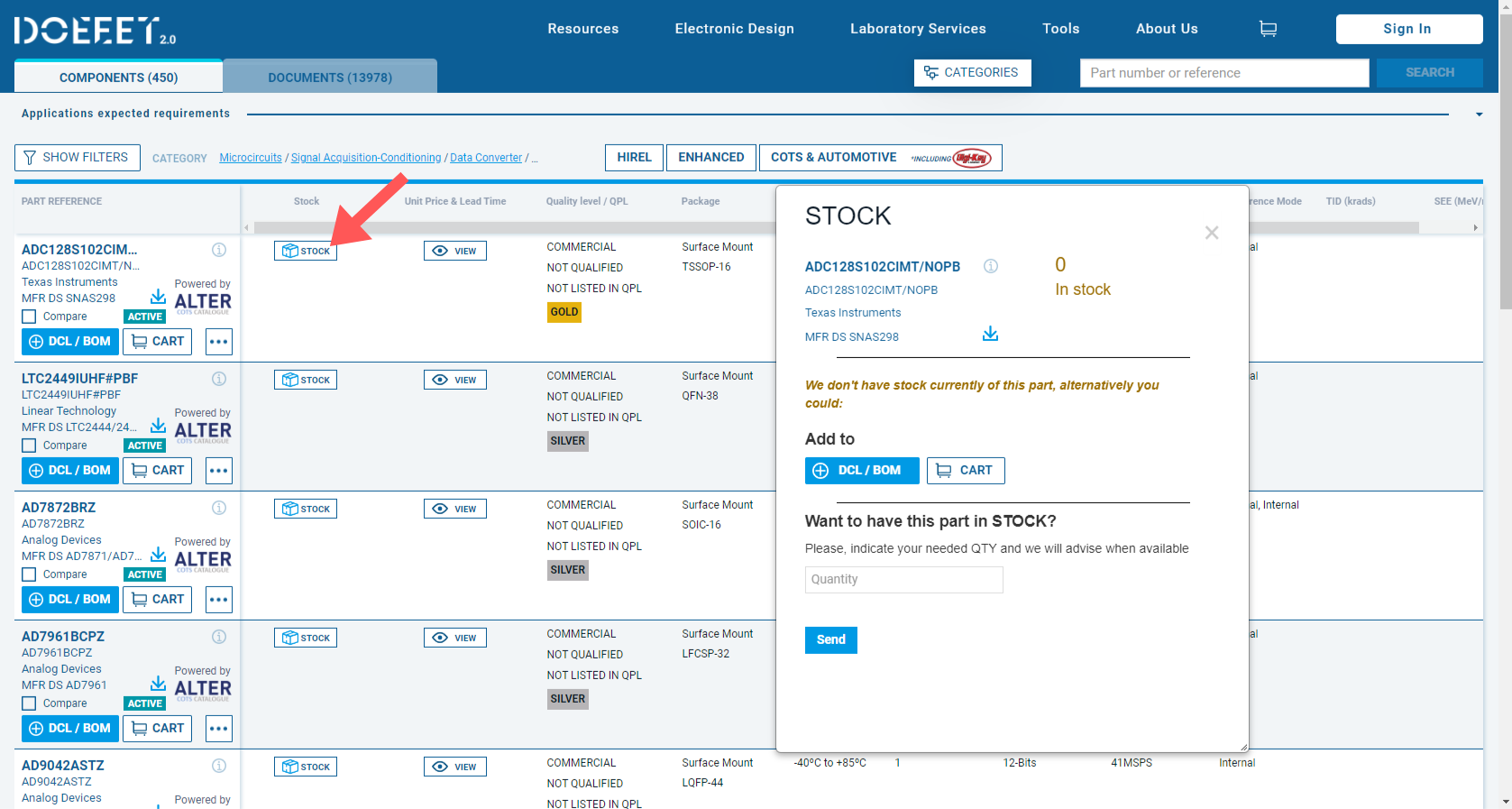
Task: Click the SEARCH button
Action: tap(1430, 73)
